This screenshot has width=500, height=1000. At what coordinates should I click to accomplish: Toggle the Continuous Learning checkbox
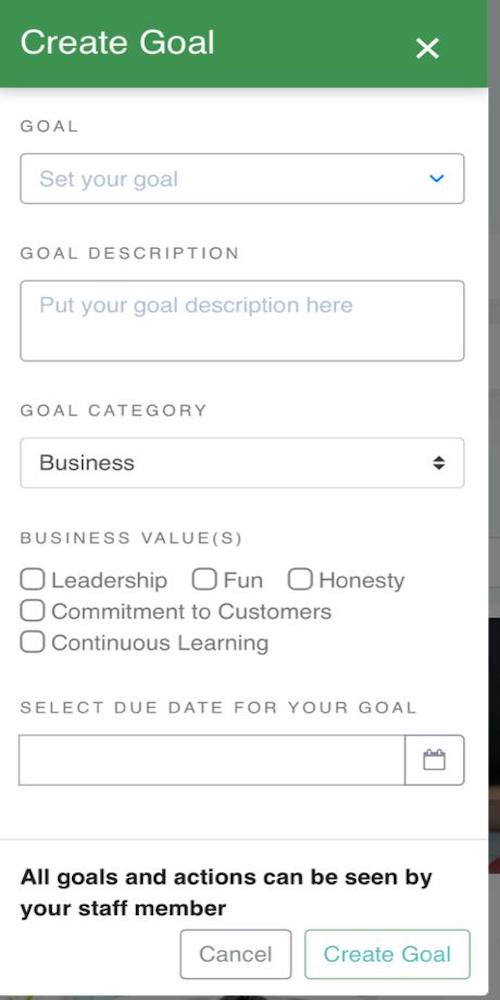(33, 642)
